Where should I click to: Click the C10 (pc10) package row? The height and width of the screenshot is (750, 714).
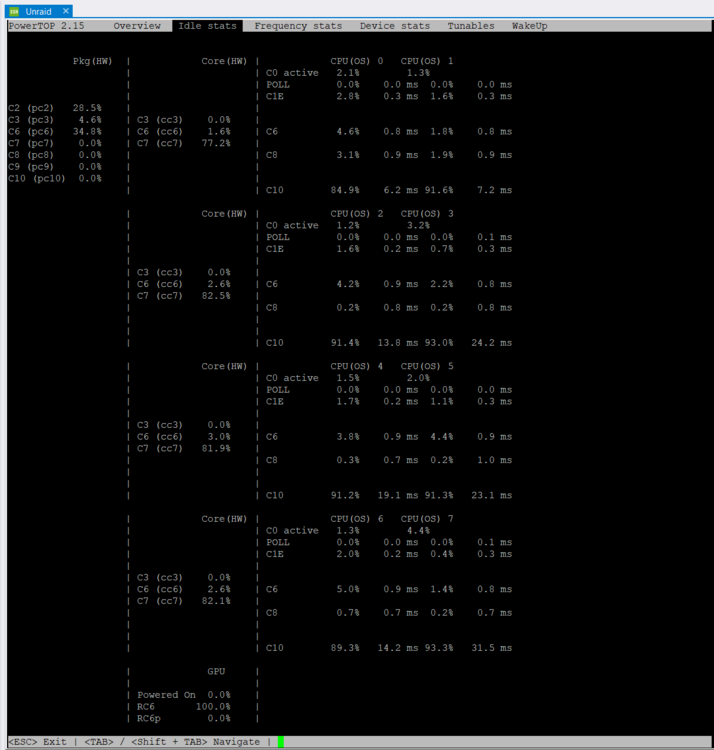pos(55,178)
